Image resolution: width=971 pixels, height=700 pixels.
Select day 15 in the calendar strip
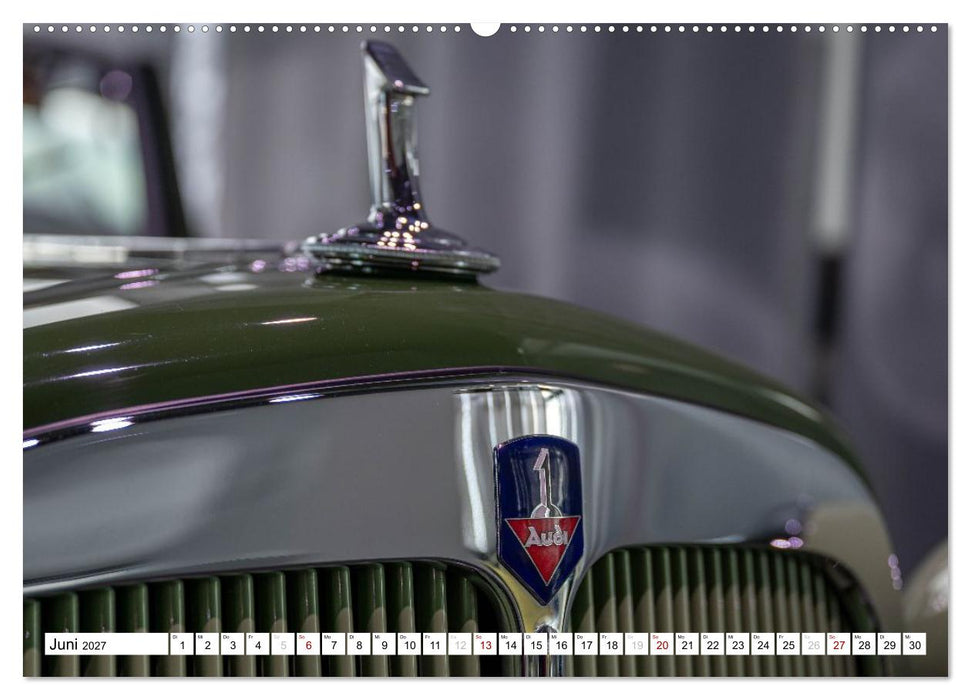point(536,644)
